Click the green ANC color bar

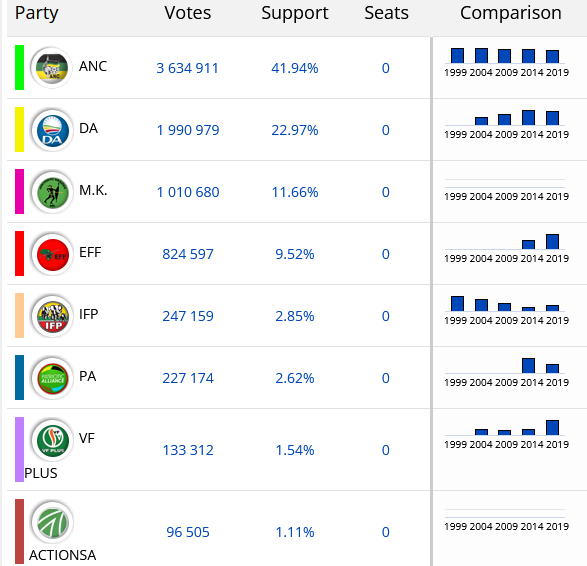19,68
